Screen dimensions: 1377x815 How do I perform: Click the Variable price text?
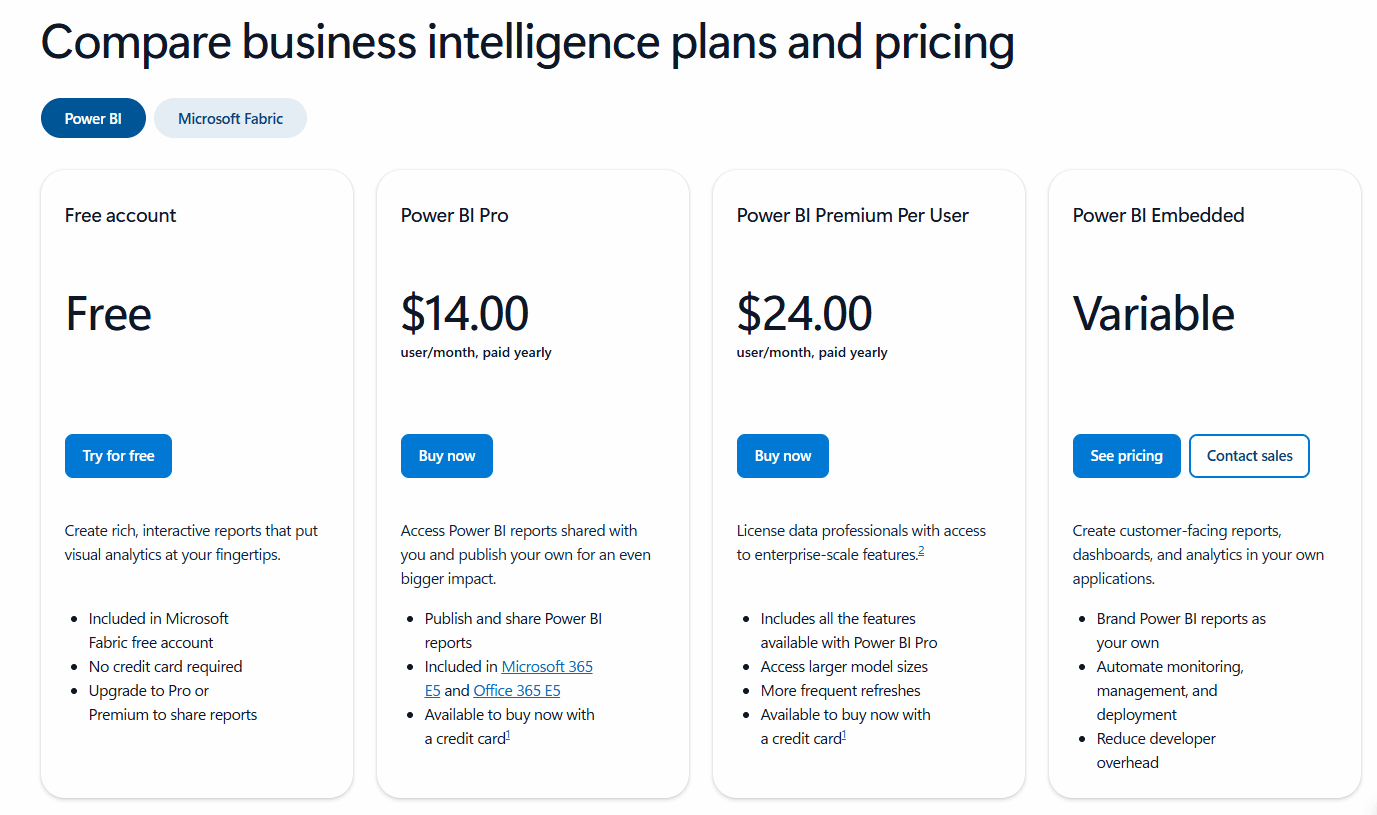(1154, 313)
